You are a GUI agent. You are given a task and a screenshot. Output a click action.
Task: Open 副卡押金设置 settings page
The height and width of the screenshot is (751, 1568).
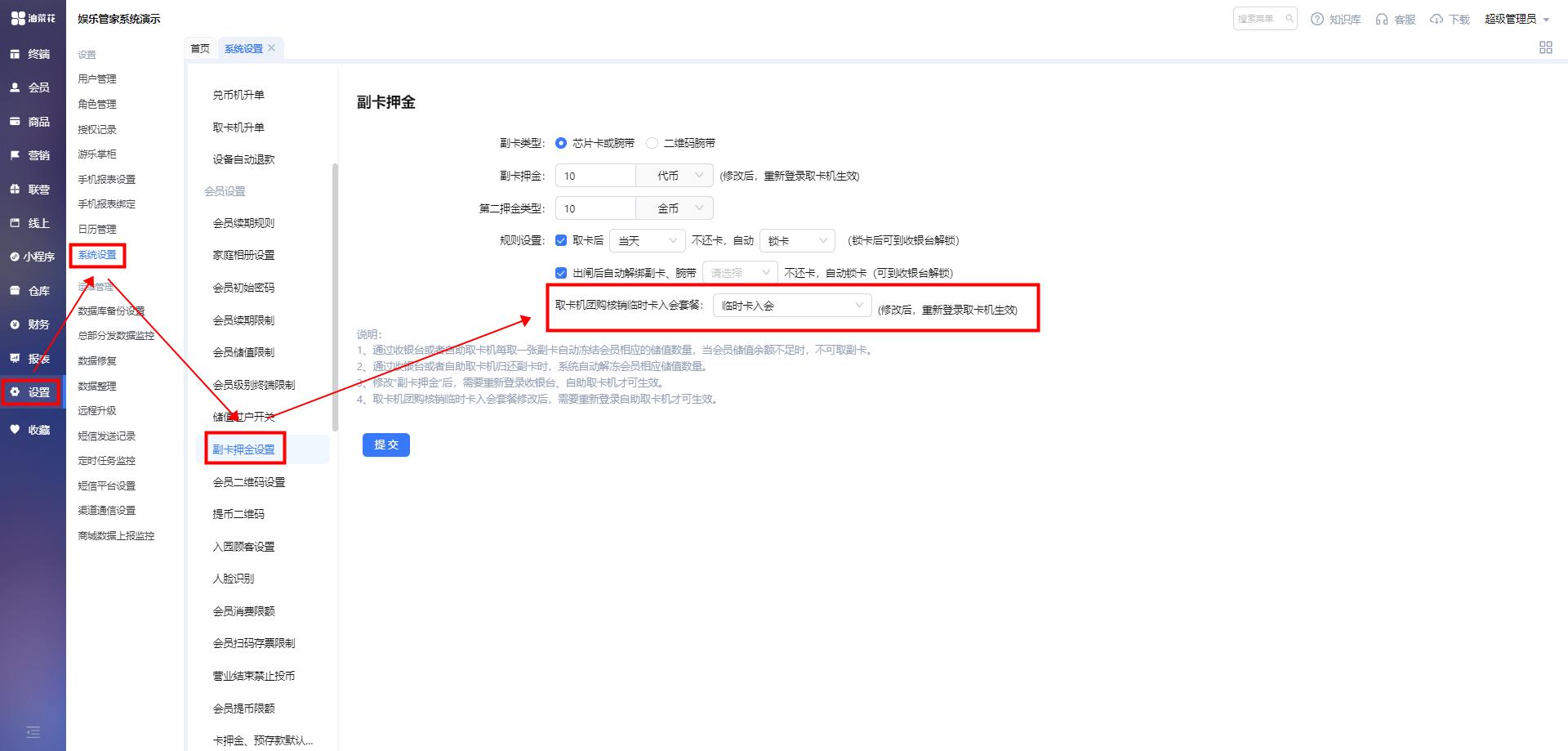[x=243, y=449]
